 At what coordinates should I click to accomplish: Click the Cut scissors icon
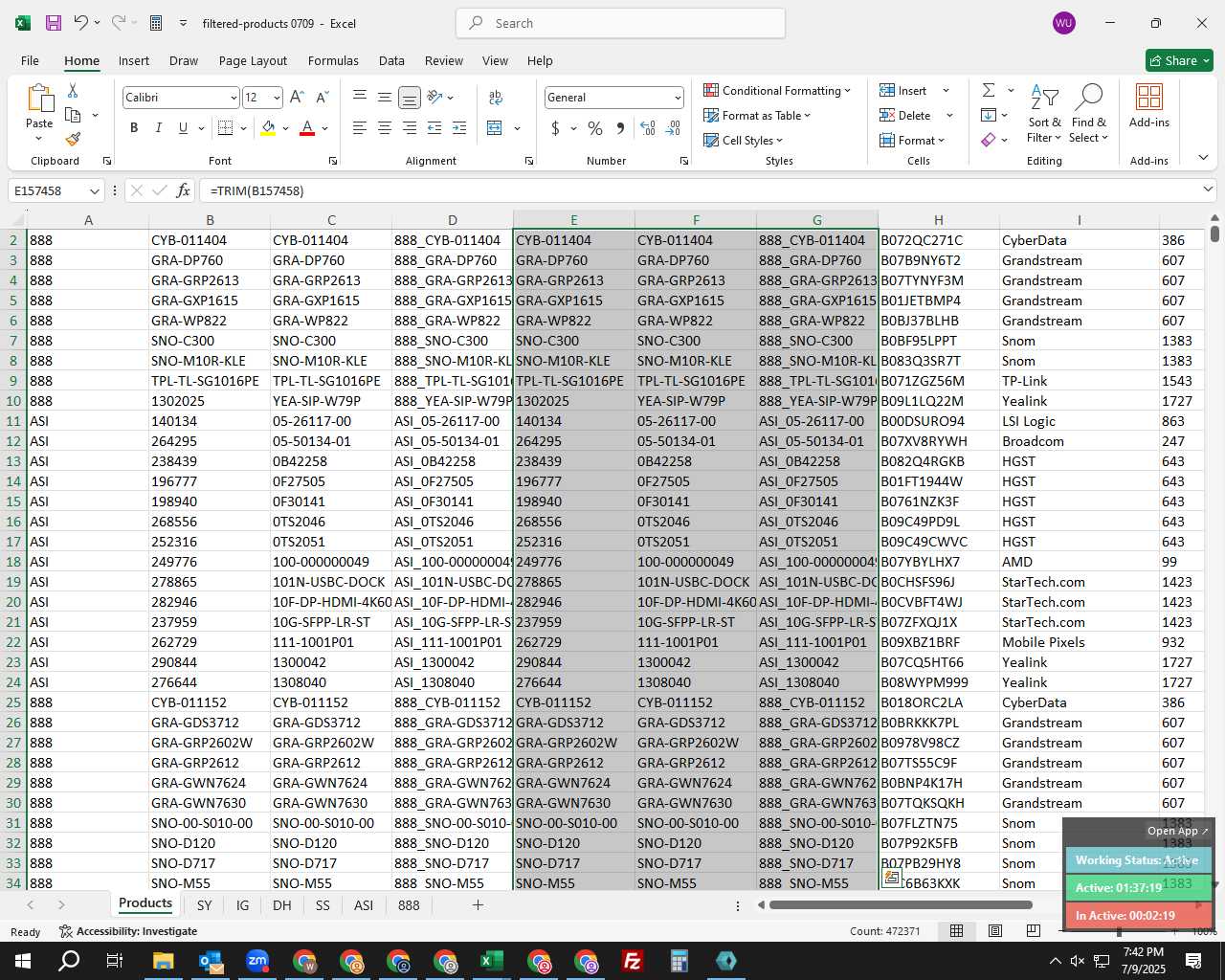pos(73,91)
